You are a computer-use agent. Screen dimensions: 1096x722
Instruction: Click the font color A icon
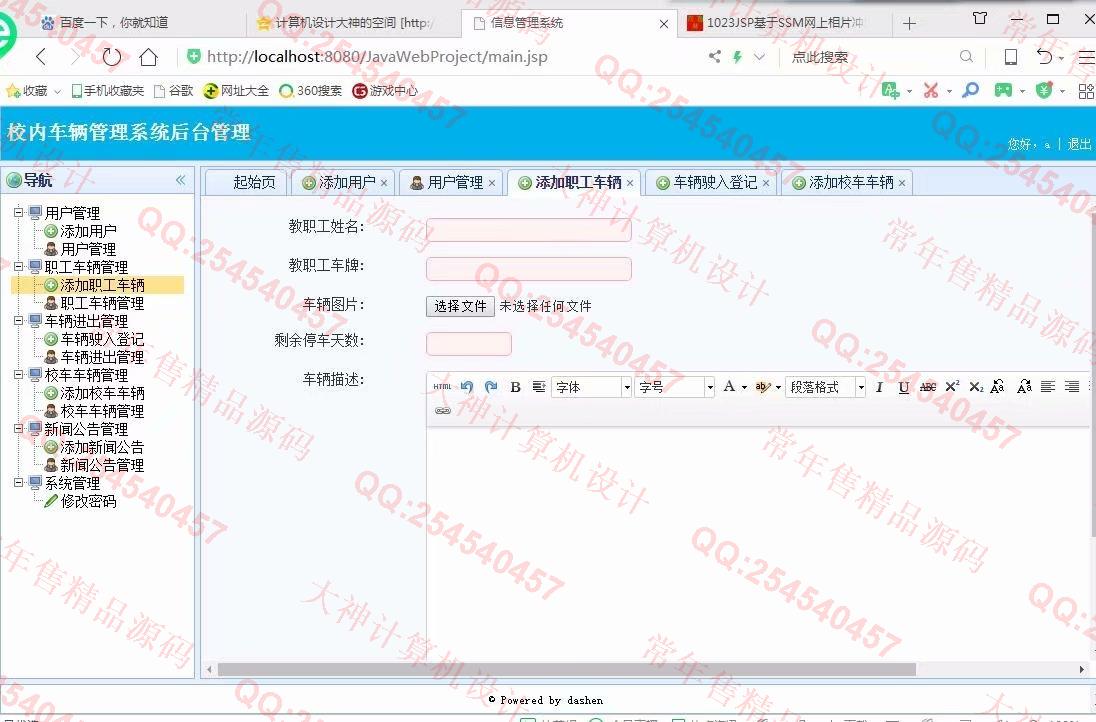729,387
